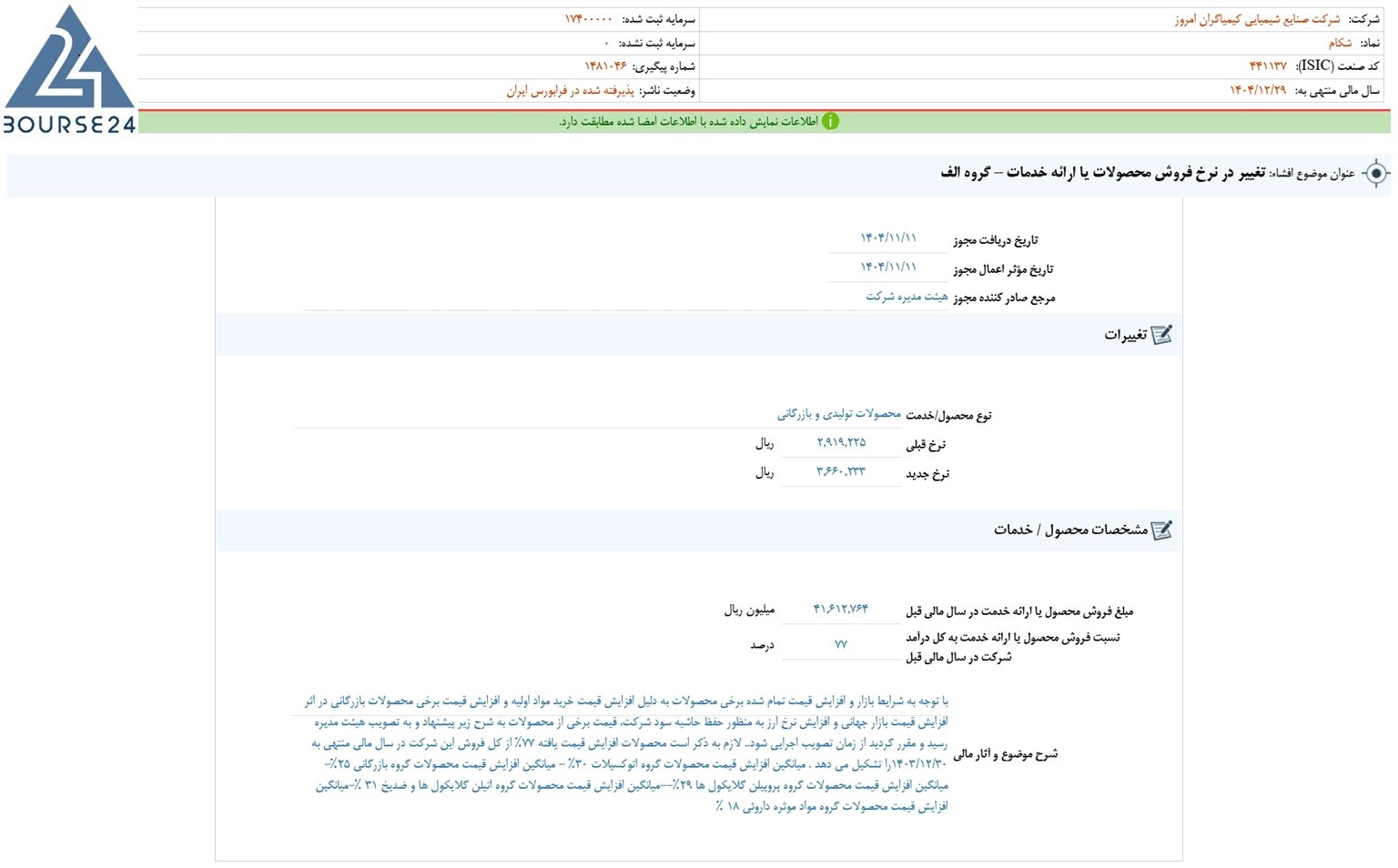
Task: Click the Bourse24 logo
Action: [x=69, y=69]
